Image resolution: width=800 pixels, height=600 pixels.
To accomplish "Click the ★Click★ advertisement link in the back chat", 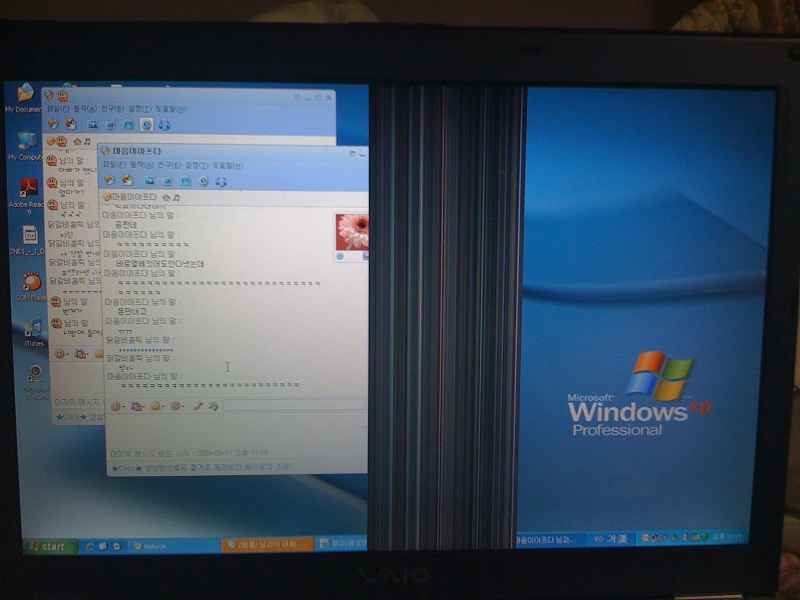I will tap(80, 417).
